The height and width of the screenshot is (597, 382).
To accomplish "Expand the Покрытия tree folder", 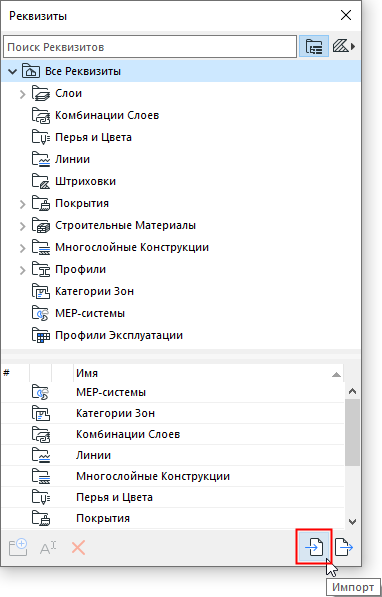I will [x=22, y=204].
